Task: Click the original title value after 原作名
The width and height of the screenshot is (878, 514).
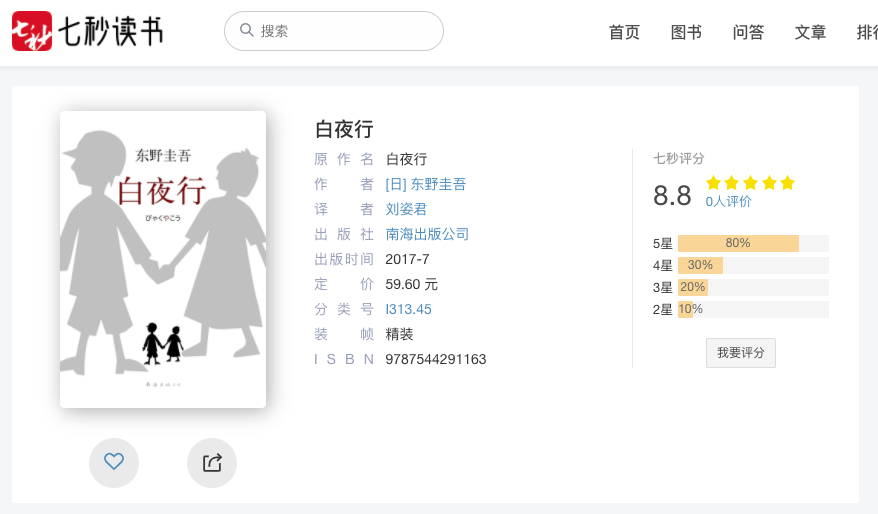Action: point(407,160)
